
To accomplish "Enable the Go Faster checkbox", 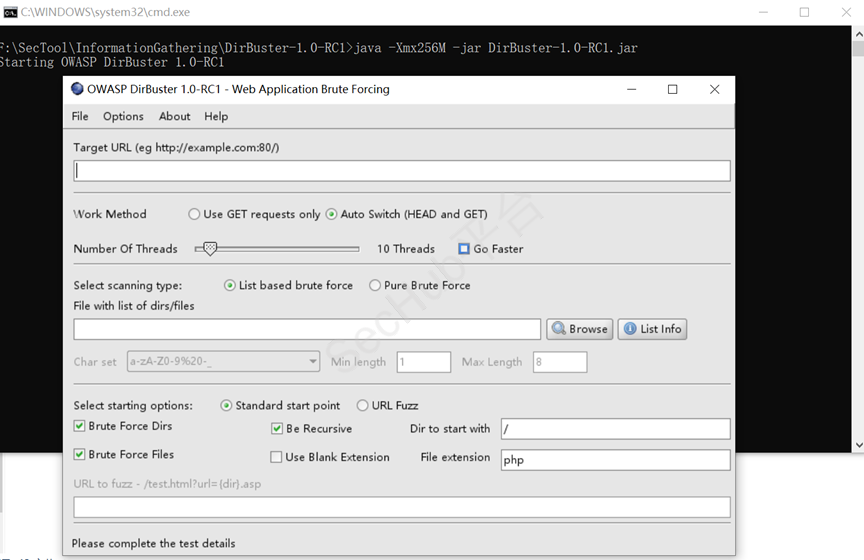I will pos(464,249).
